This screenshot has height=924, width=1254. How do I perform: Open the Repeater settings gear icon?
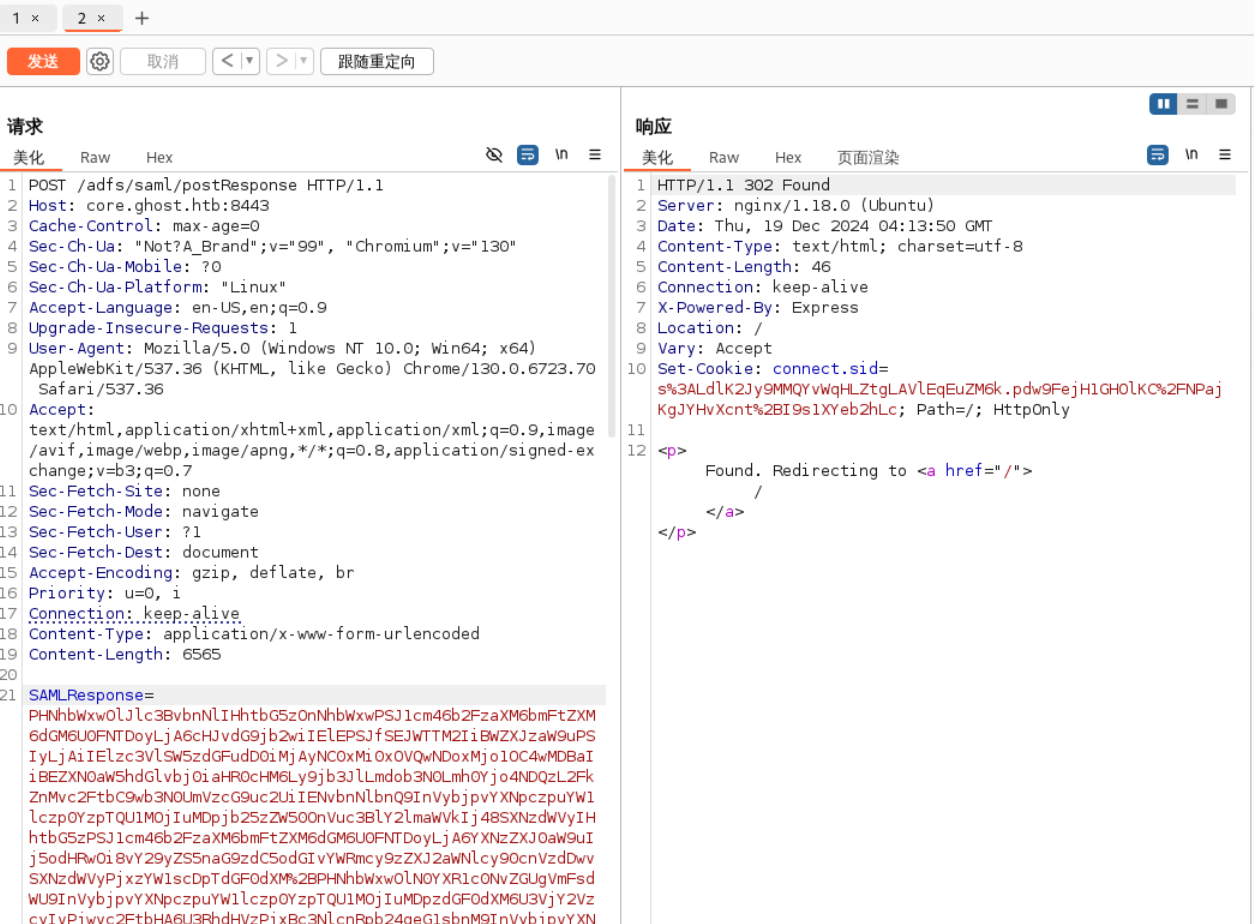click(100, 62)
